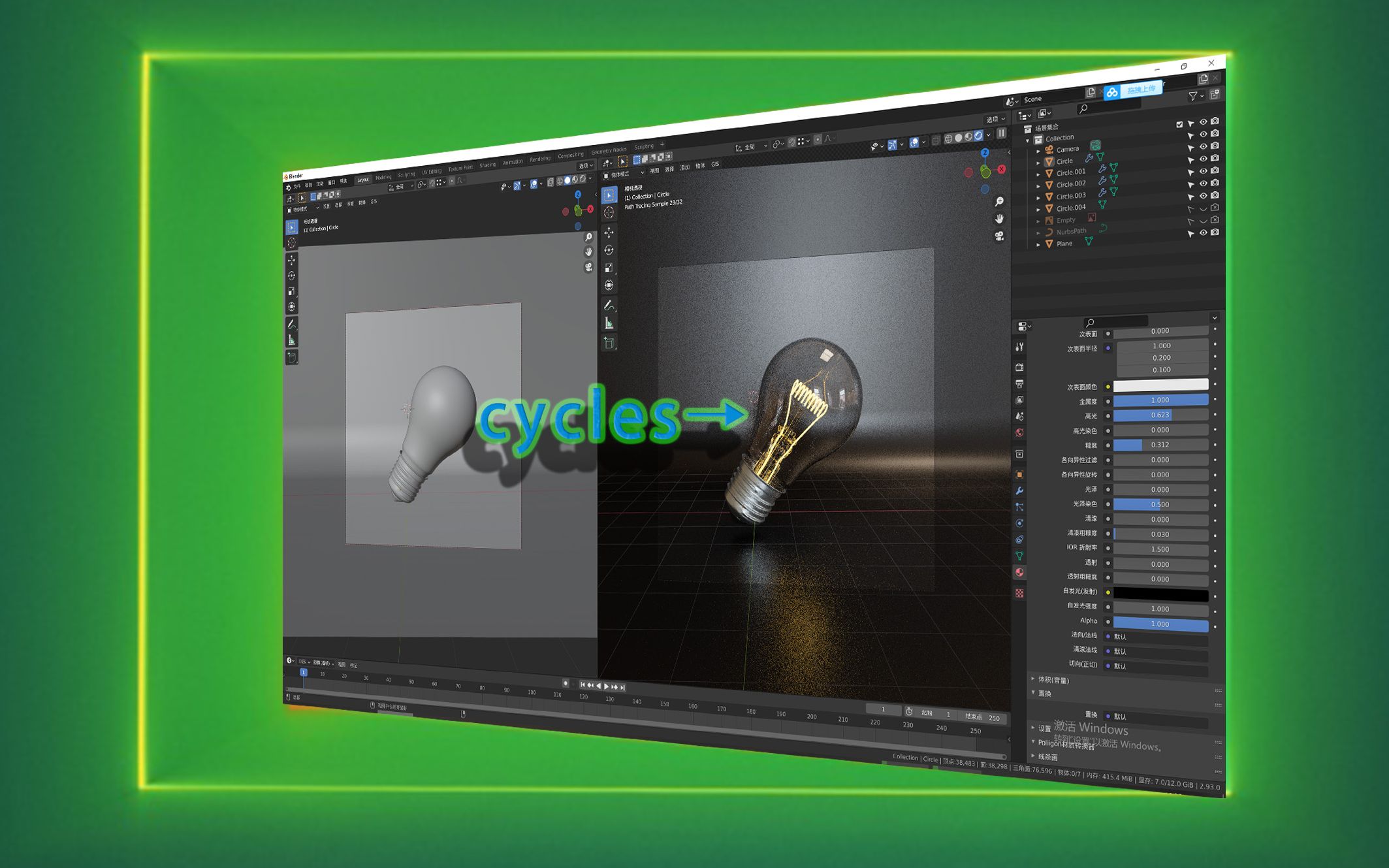This screenshot has width=1389, height=868.
Task: Select the Measure tool in right viewport toolbar
Action: [x=609, y=323]
